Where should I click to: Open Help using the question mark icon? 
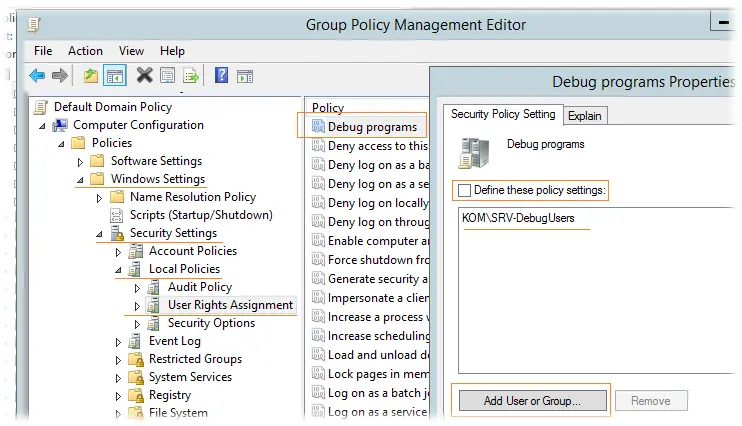(221, 75)
